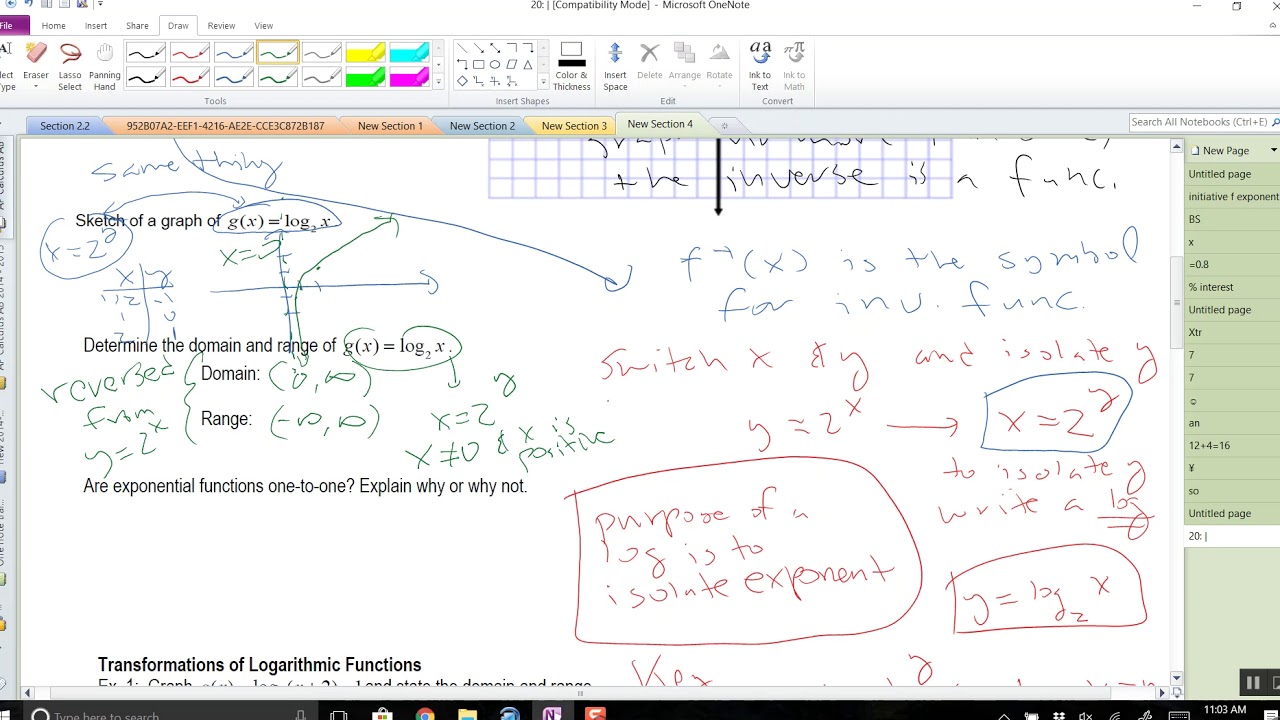Pick the thick black pen, bottom row
This screenshot has height=720, width=1280.
pyautogui.click(x=145, y=77)
